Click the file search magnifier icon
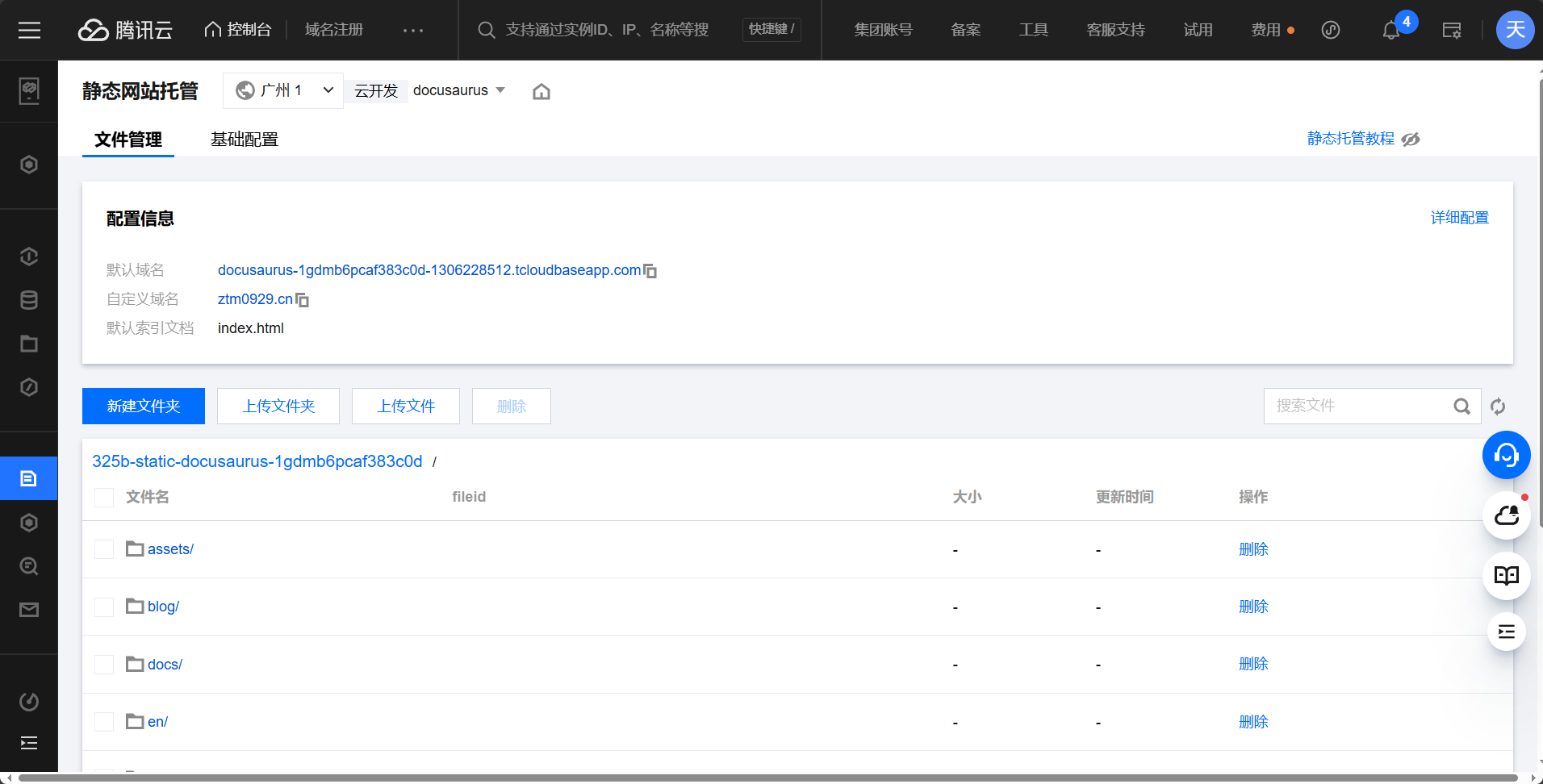Screen dimensions: 1543x784 [x=1462, y=406]
